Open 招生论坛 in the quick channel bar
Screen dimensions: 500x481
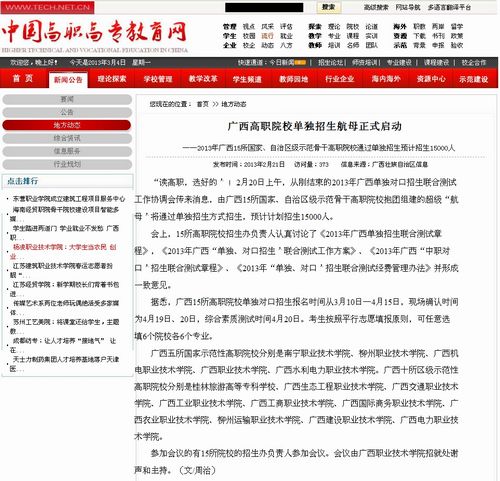click(330, 62)
